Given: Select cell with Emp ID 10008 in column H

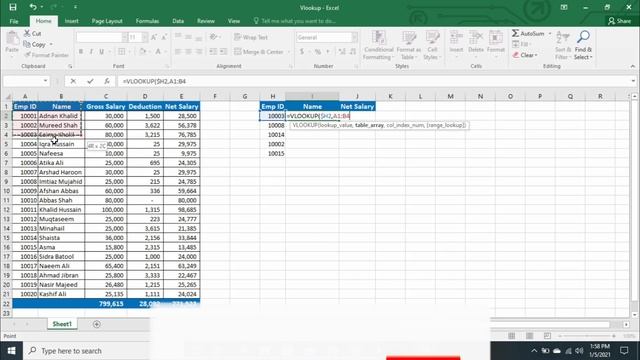Looking at the screenshot, I should pyautogui.click(x=273, y=125).
